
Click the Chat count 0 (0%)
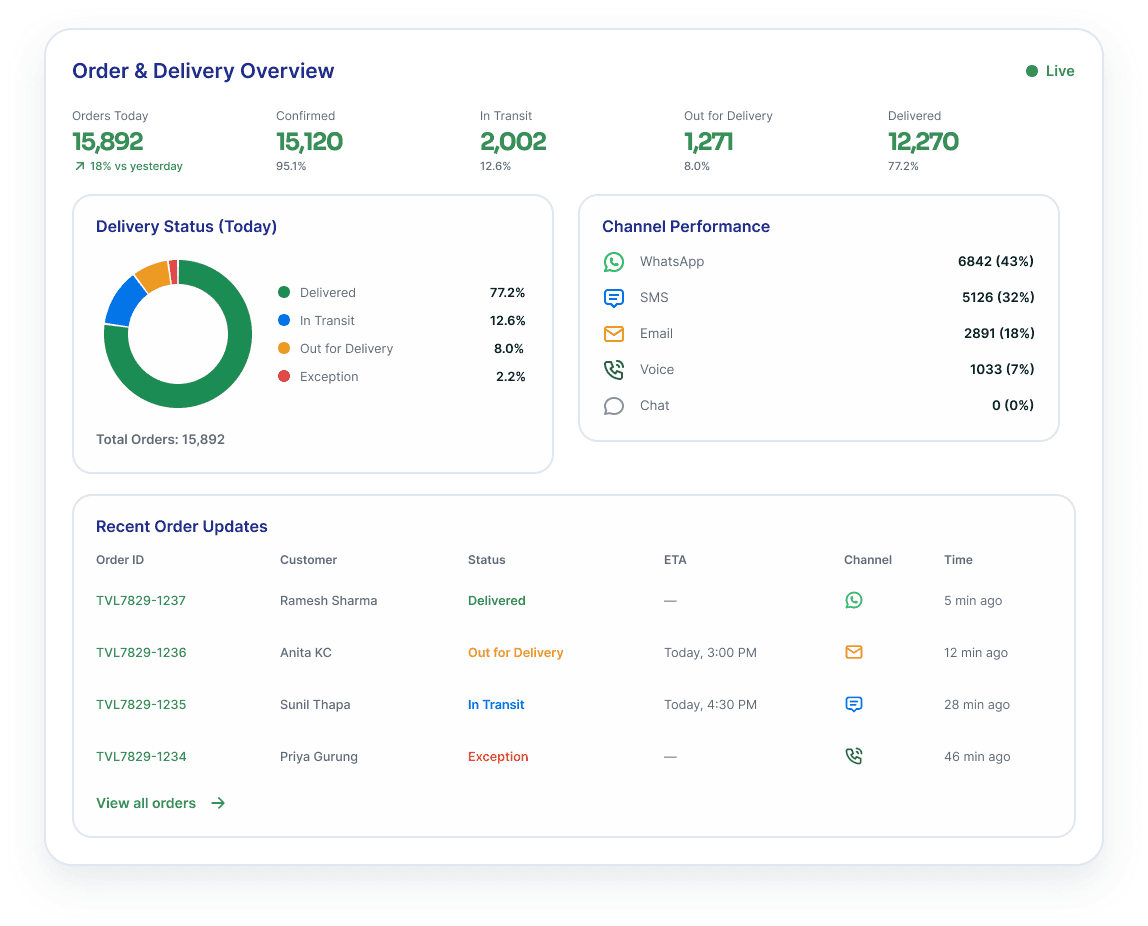1013,405
